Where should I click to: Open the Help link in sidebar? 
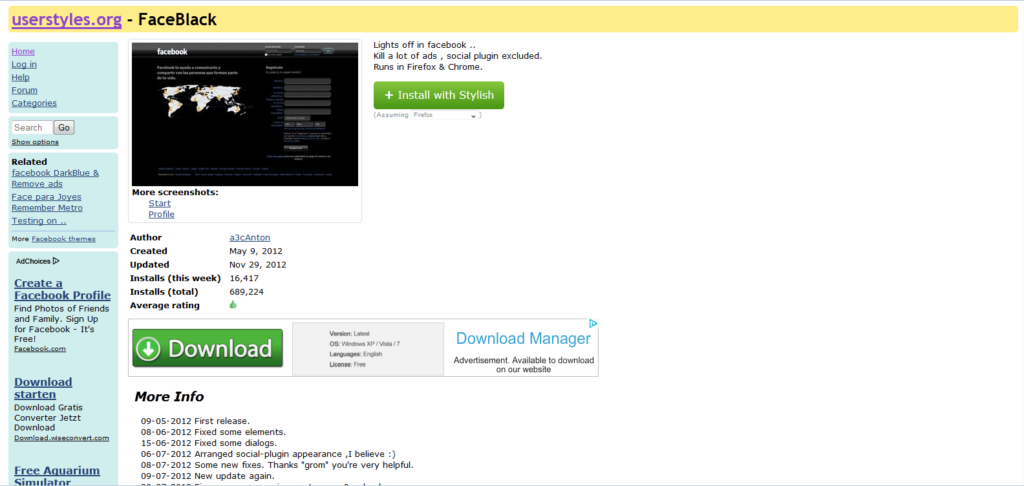point(20,77)
